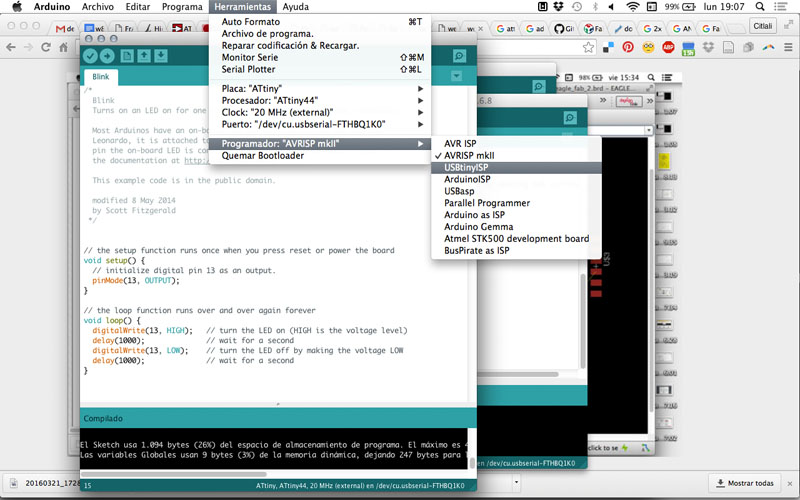Open Chrome hamburger menu
The width and height of the screenshot is (800, 500).
[788, 47]
